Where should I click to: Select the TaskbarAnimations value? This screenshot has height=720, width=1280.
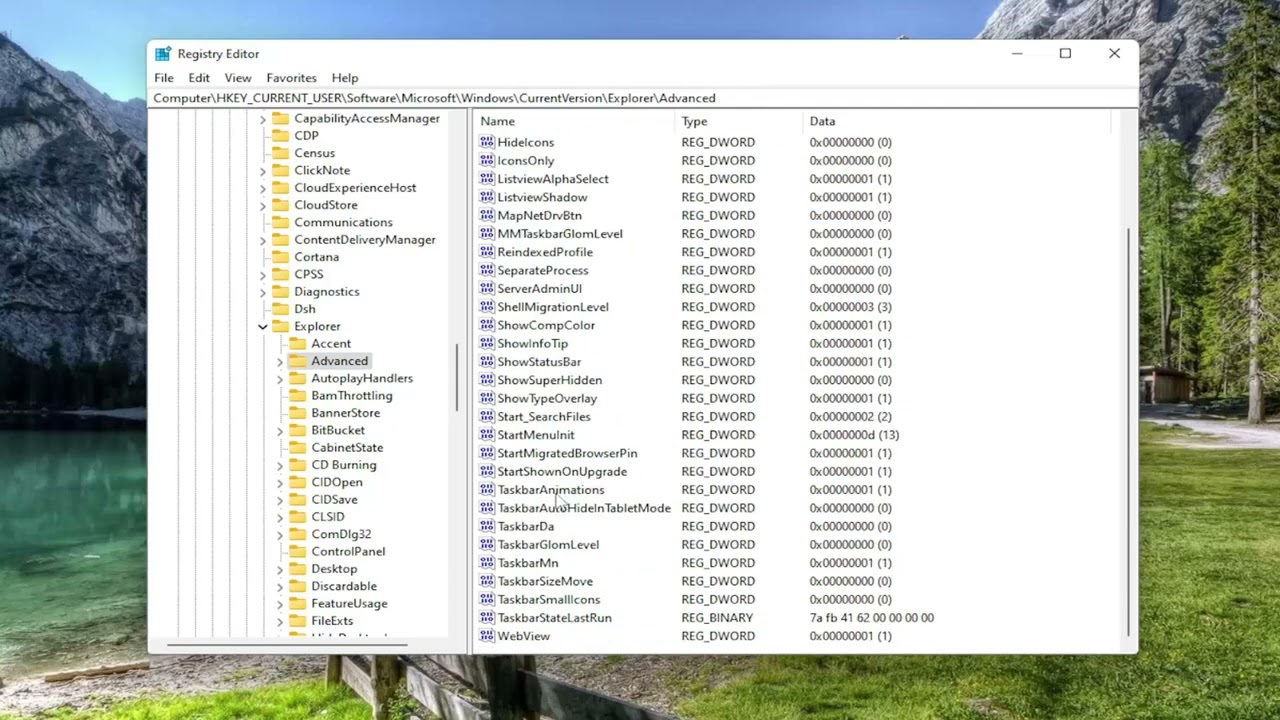click(x=550, y=490)
